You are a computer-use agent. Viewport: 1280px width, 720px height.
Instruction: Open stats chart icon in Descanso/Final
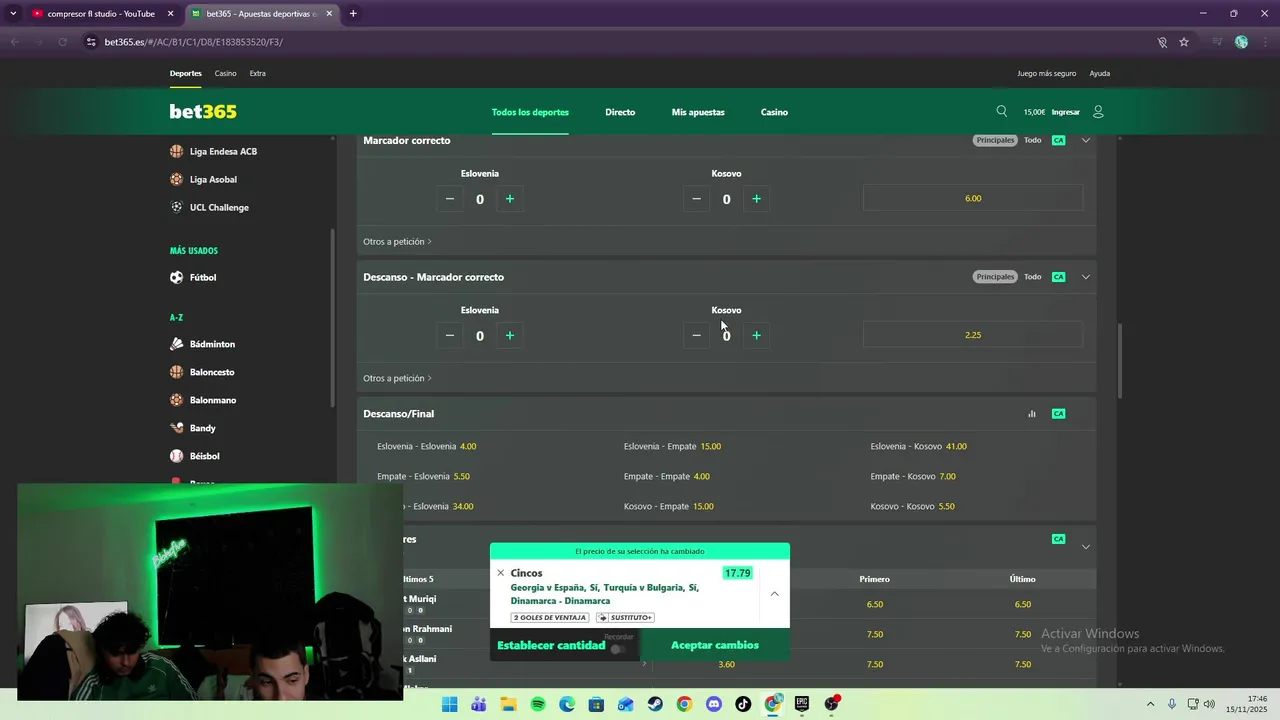pos(1032,414)
